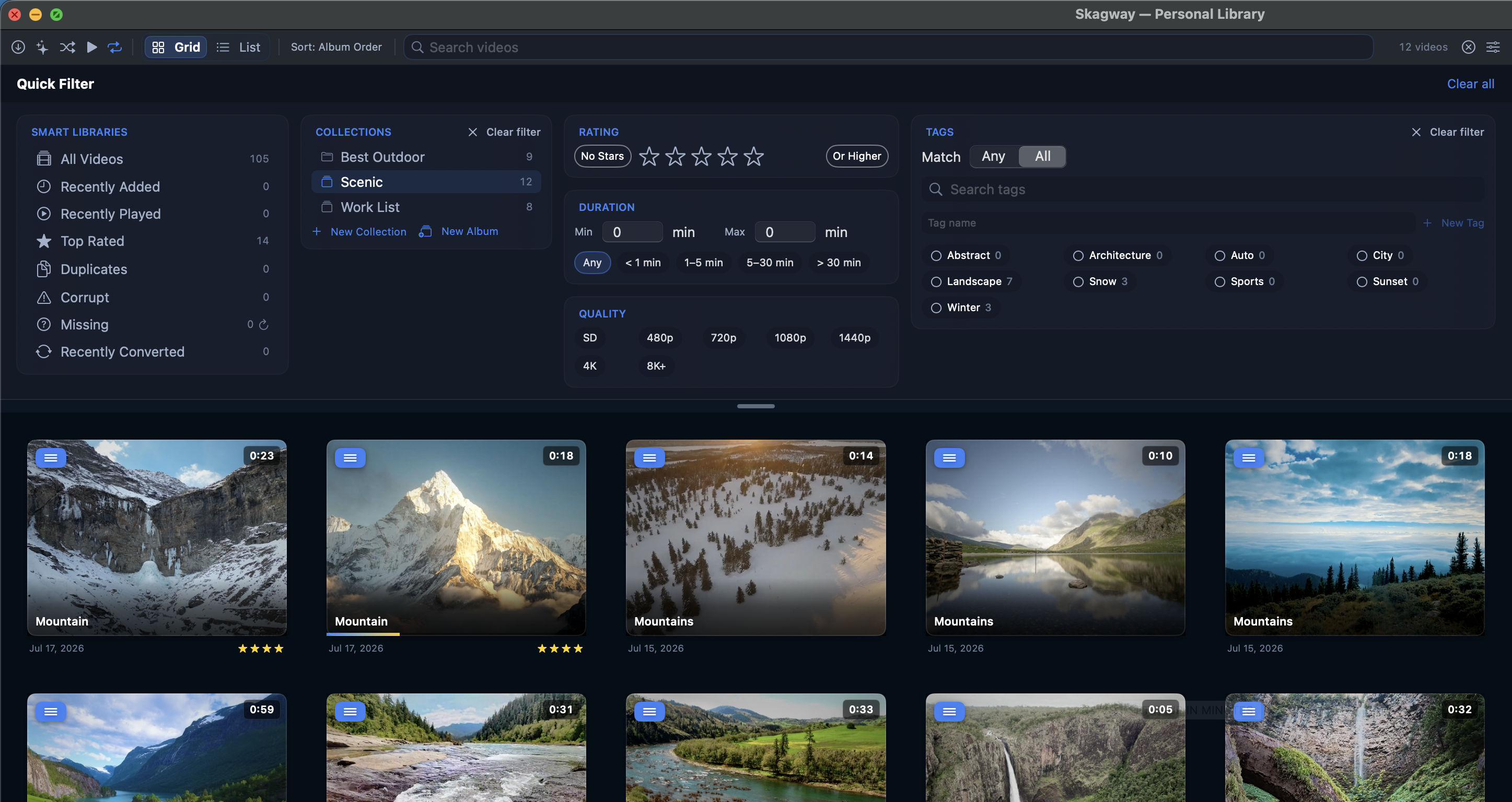This screenshot has height=802, width=1512.
Task: Select All Videos smart library
Action: pyautogui.click(x=153, y=159)
